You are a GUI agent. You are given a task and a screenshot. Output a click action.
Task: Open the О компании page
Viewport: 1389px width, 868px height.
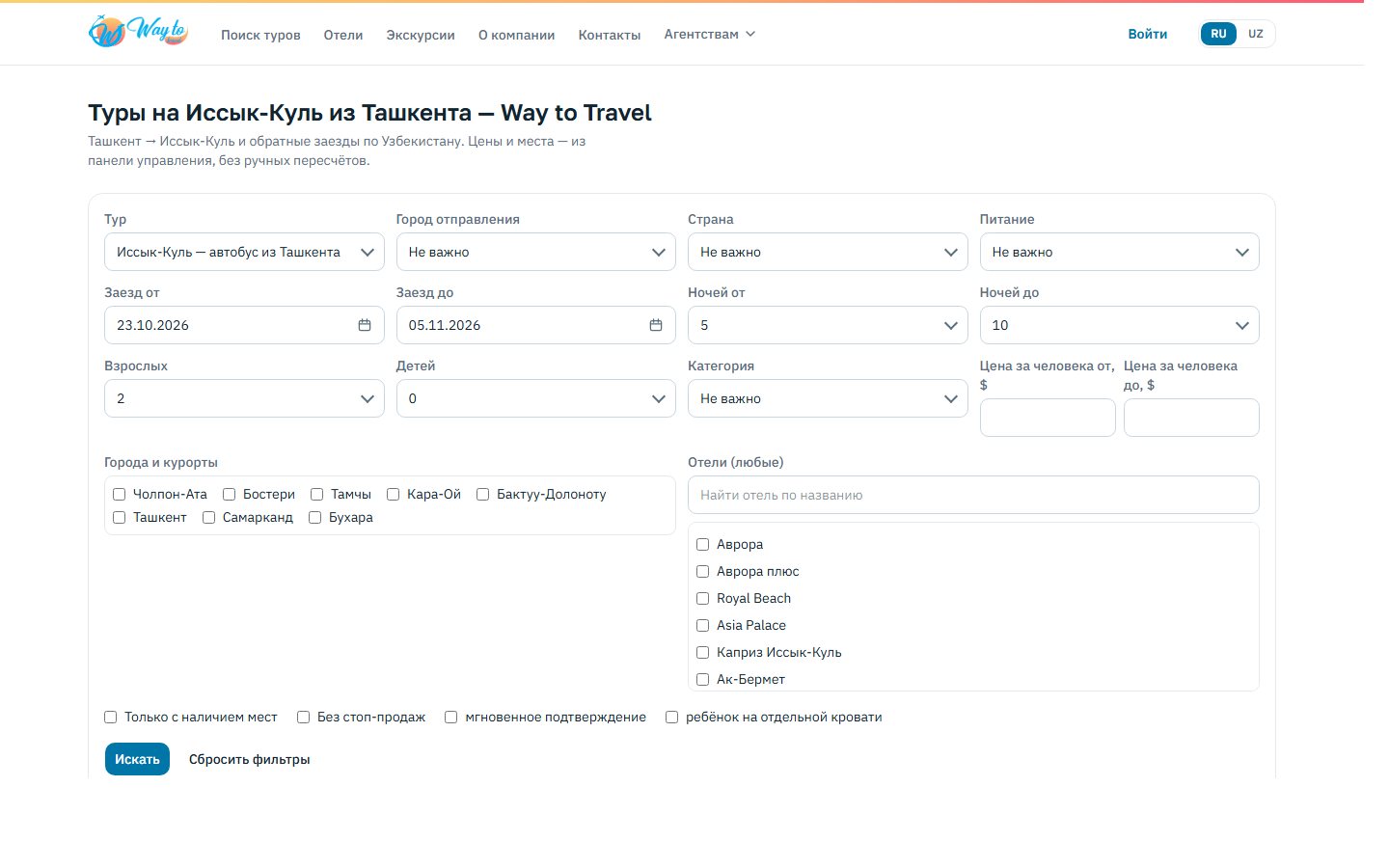pos(517,35)
